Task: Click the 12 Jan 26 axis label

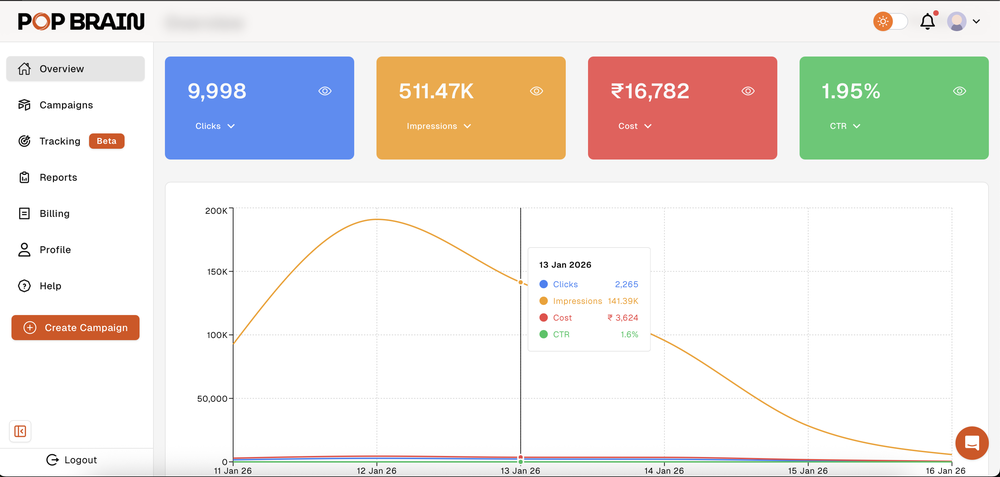Action: (377, 471)
